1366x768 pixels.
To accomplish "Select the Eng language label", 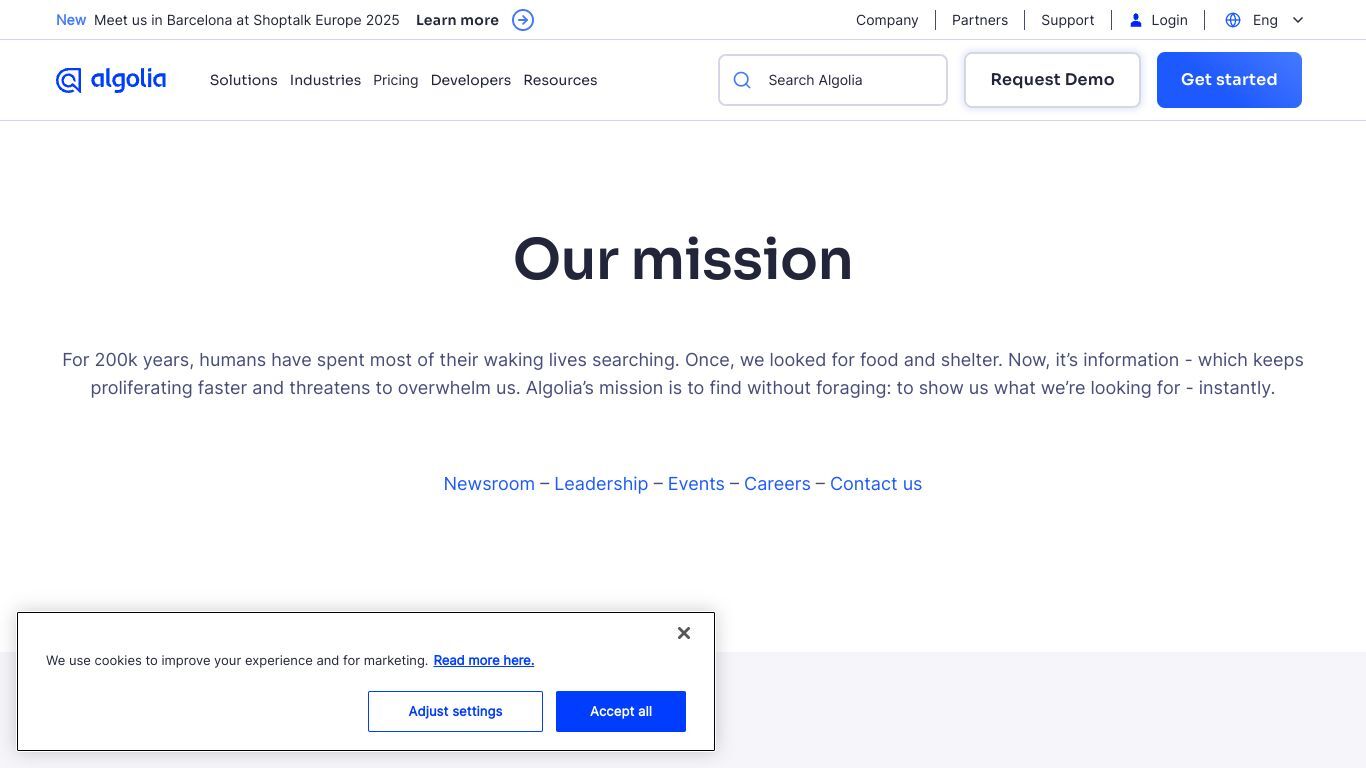I will tap(1265, 20).
